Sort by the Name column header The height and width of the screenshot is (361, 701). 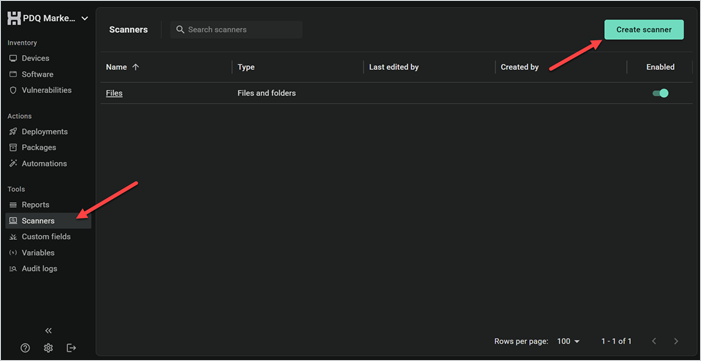click(x=116, y=67)
